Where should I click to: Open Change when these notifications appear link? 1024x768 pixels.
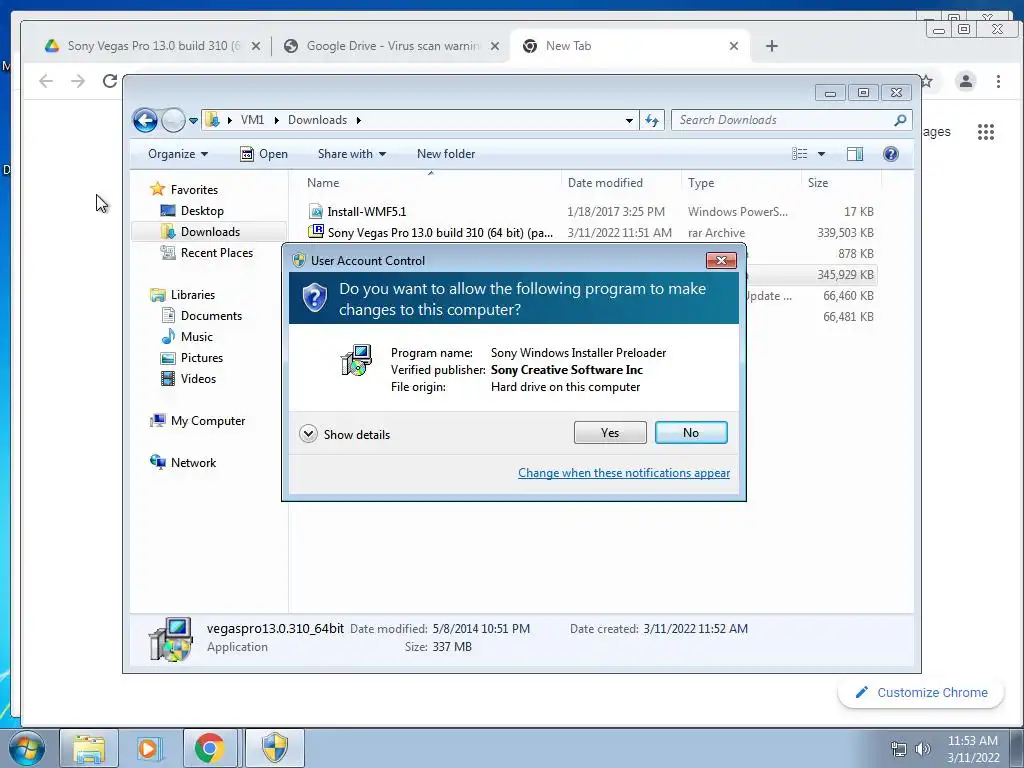coord(624,473)
